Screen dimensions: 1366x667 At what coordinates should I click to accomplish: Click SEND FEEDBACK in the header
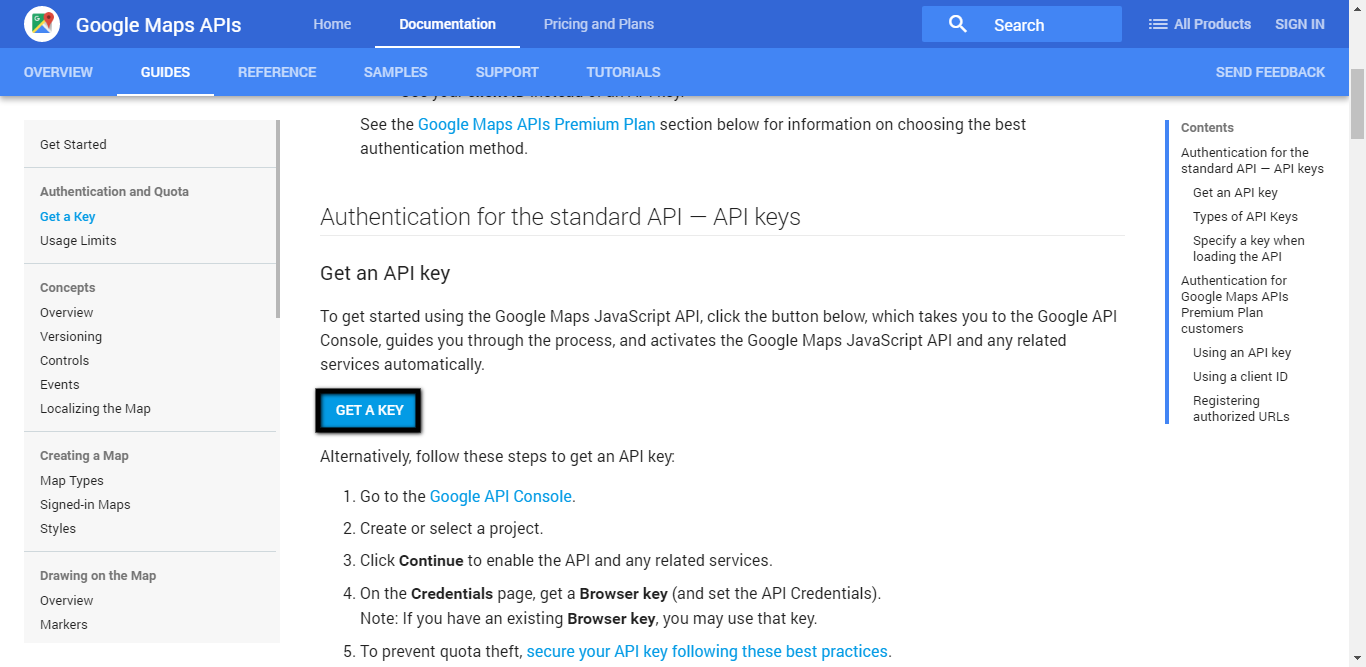click(1270, 72)
